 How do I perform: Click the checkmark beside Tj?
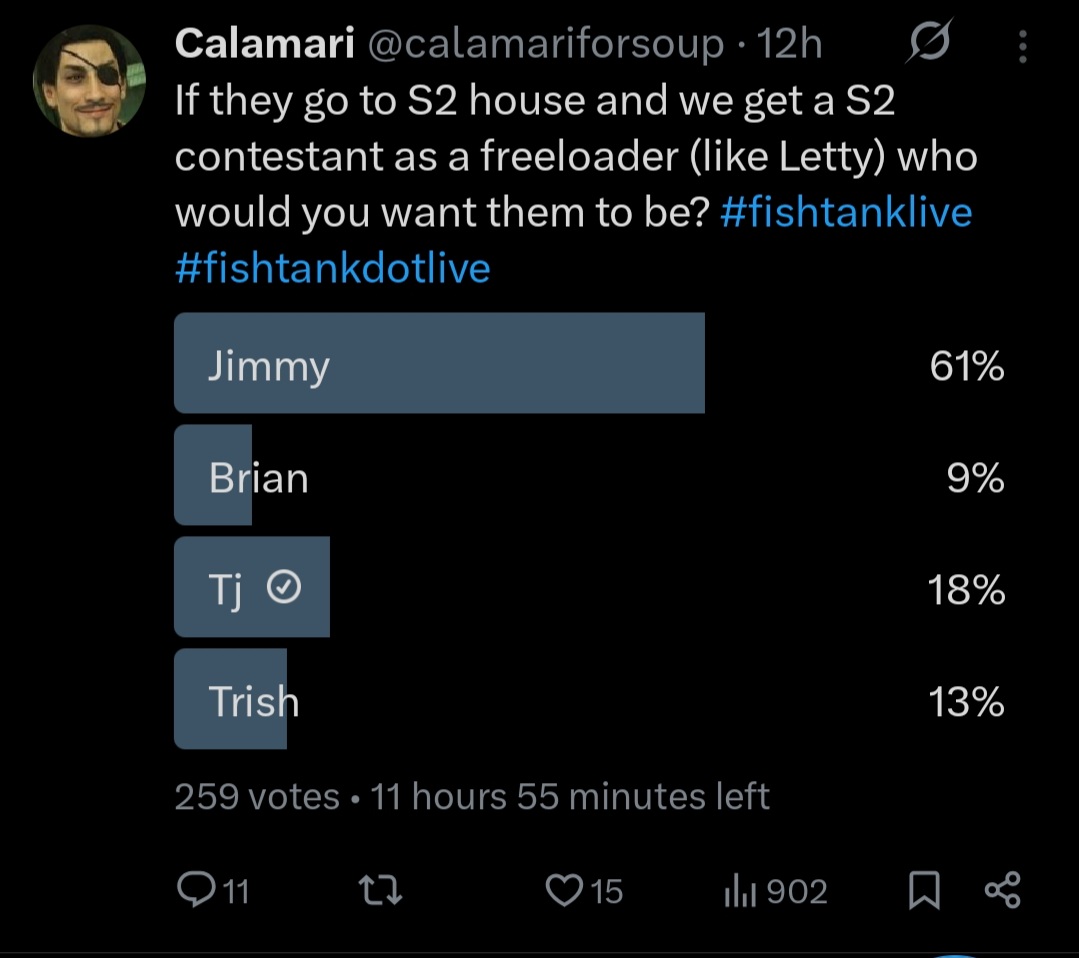pyautogui.click(x=284, y=587)
